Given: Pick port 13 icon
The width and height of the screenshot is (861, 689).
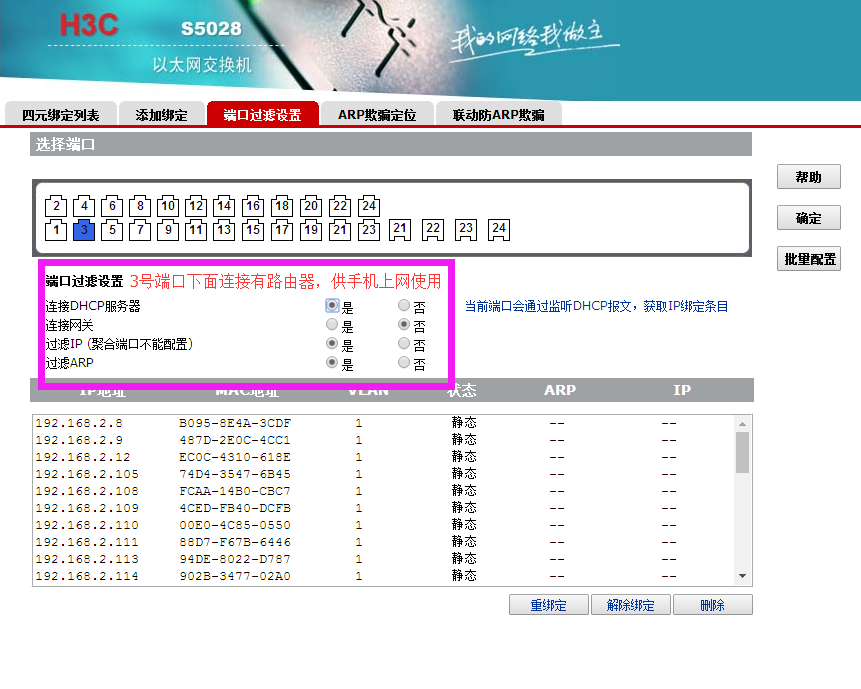Looking at the screenshot, I should [x=224, y=230].
